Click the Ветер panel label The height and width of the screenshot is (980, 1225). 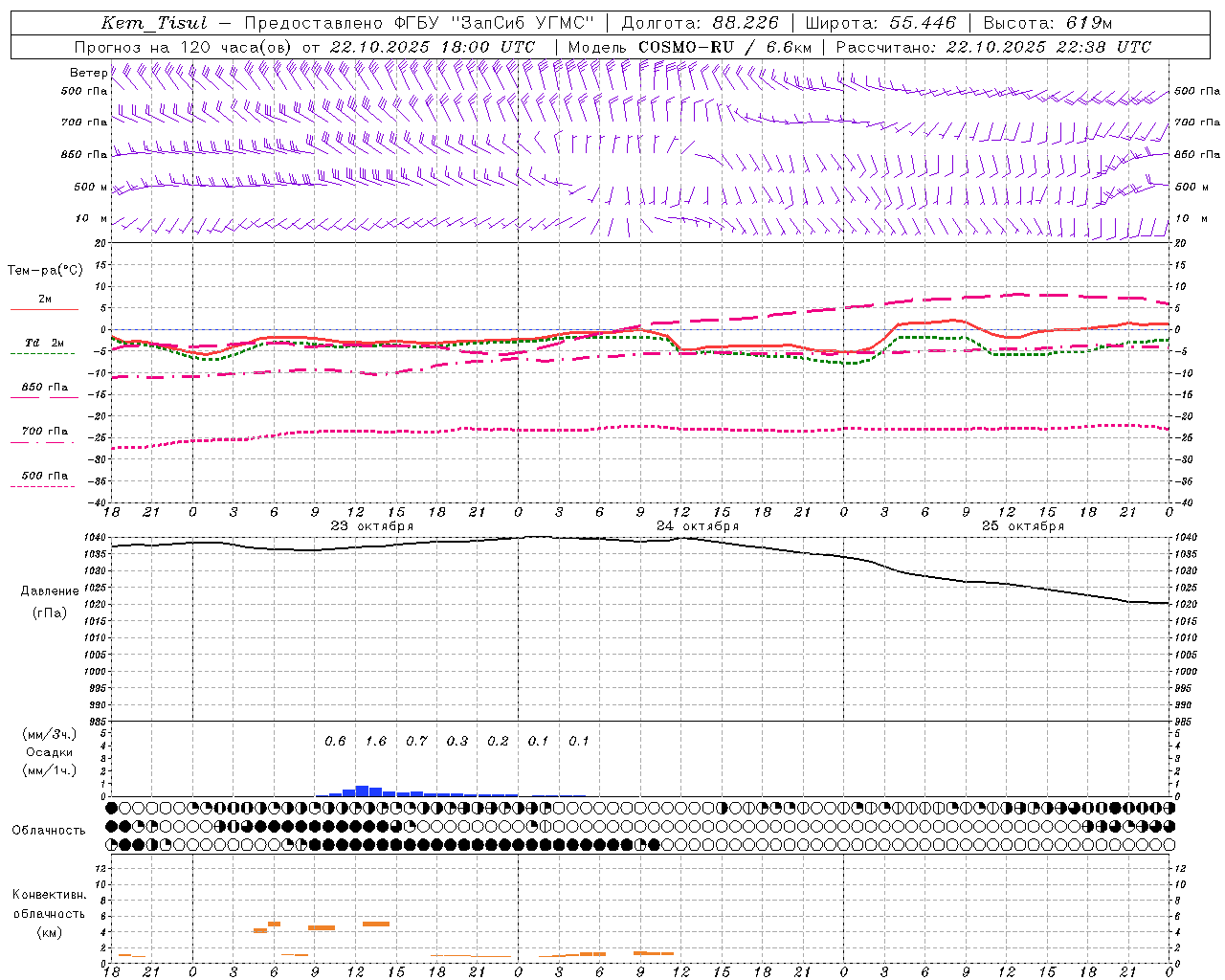point(89,73)
